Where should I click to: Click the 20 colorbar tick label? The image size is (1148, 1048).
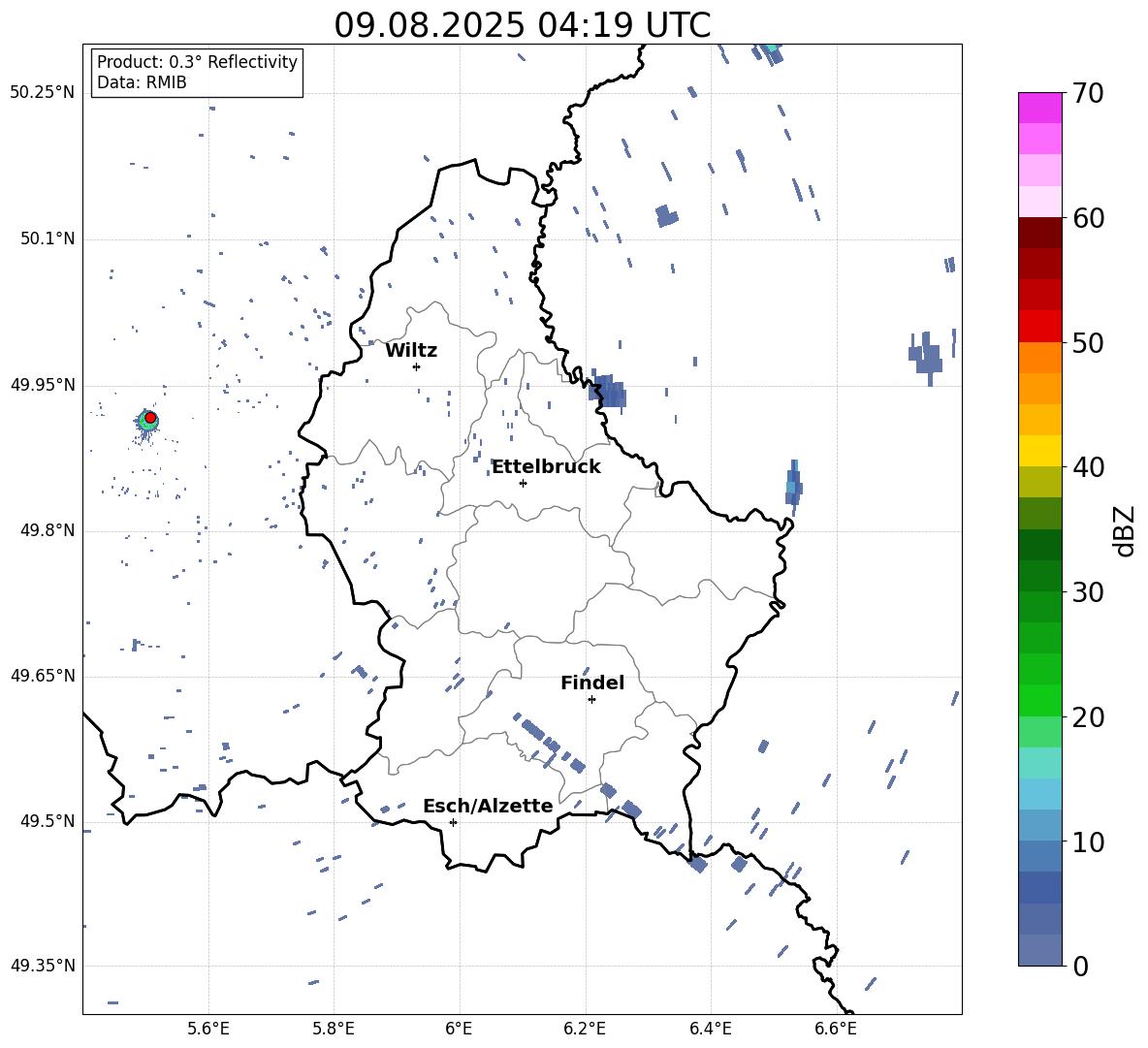pos(1088,716)
